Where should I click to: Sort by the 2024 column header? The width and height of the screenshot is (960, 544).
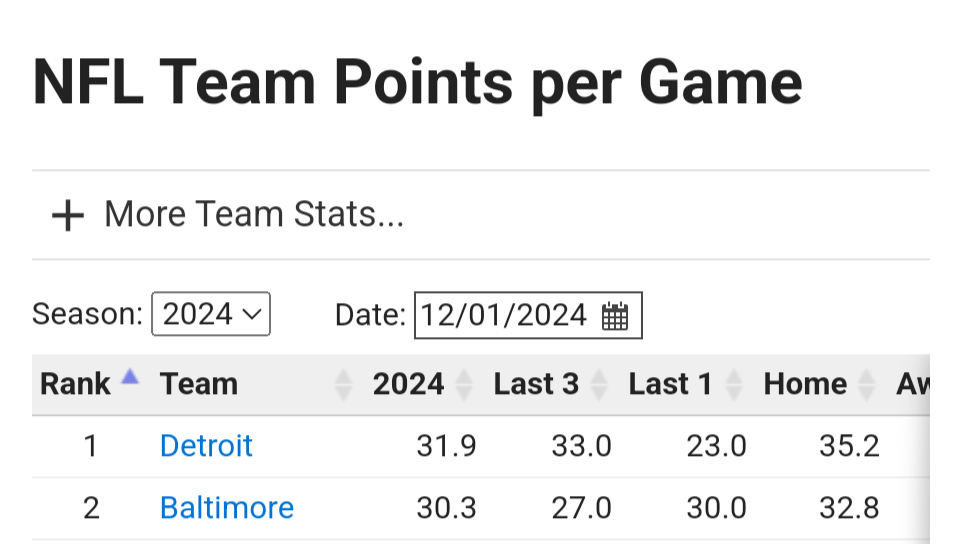click(408, 384)
